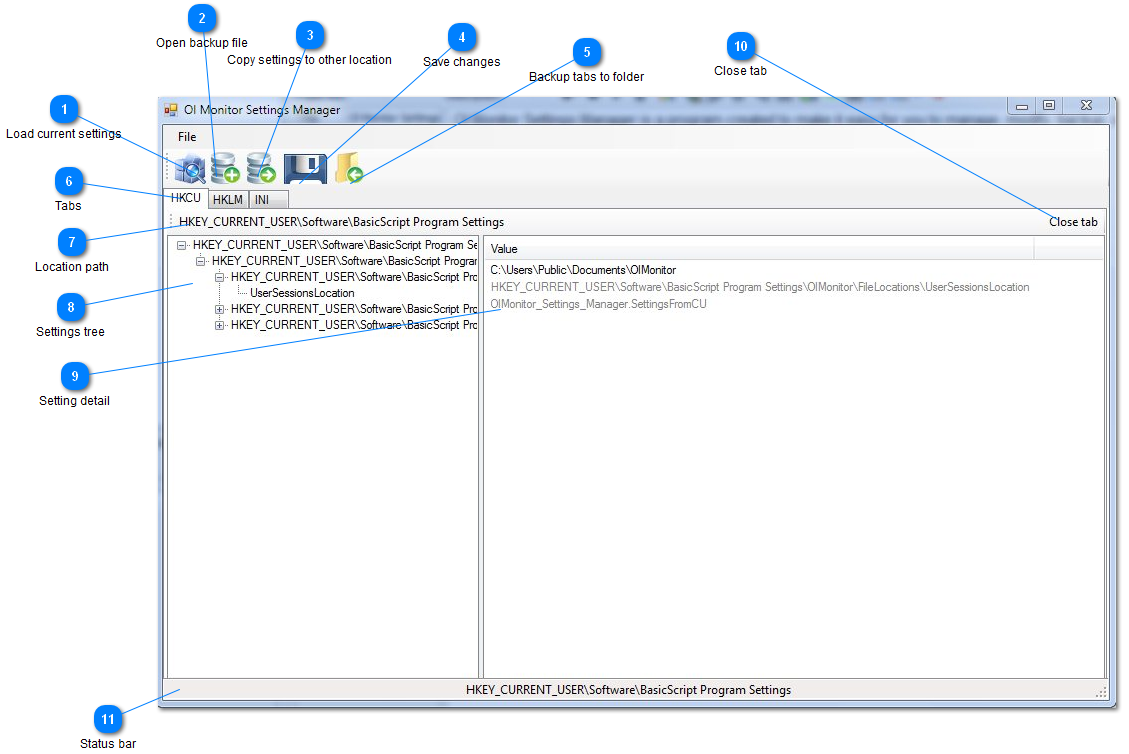1129x754 pixels.
Task: Open a backup file with the database-plus icon
Action: (225, 168)
